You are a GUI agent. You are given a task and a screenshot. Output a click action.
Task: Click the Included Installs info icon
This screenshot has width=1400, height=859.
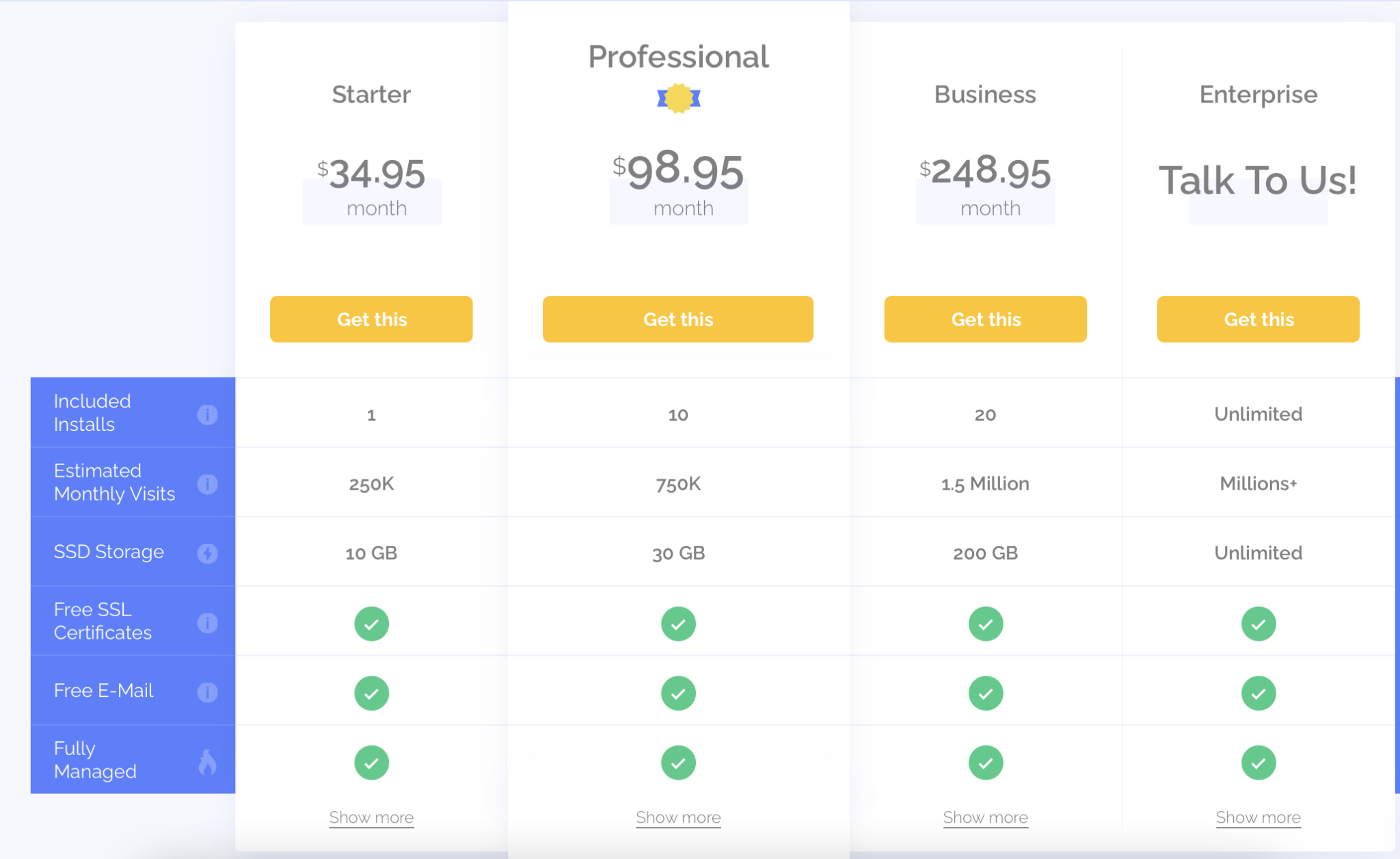click(208, 414)
